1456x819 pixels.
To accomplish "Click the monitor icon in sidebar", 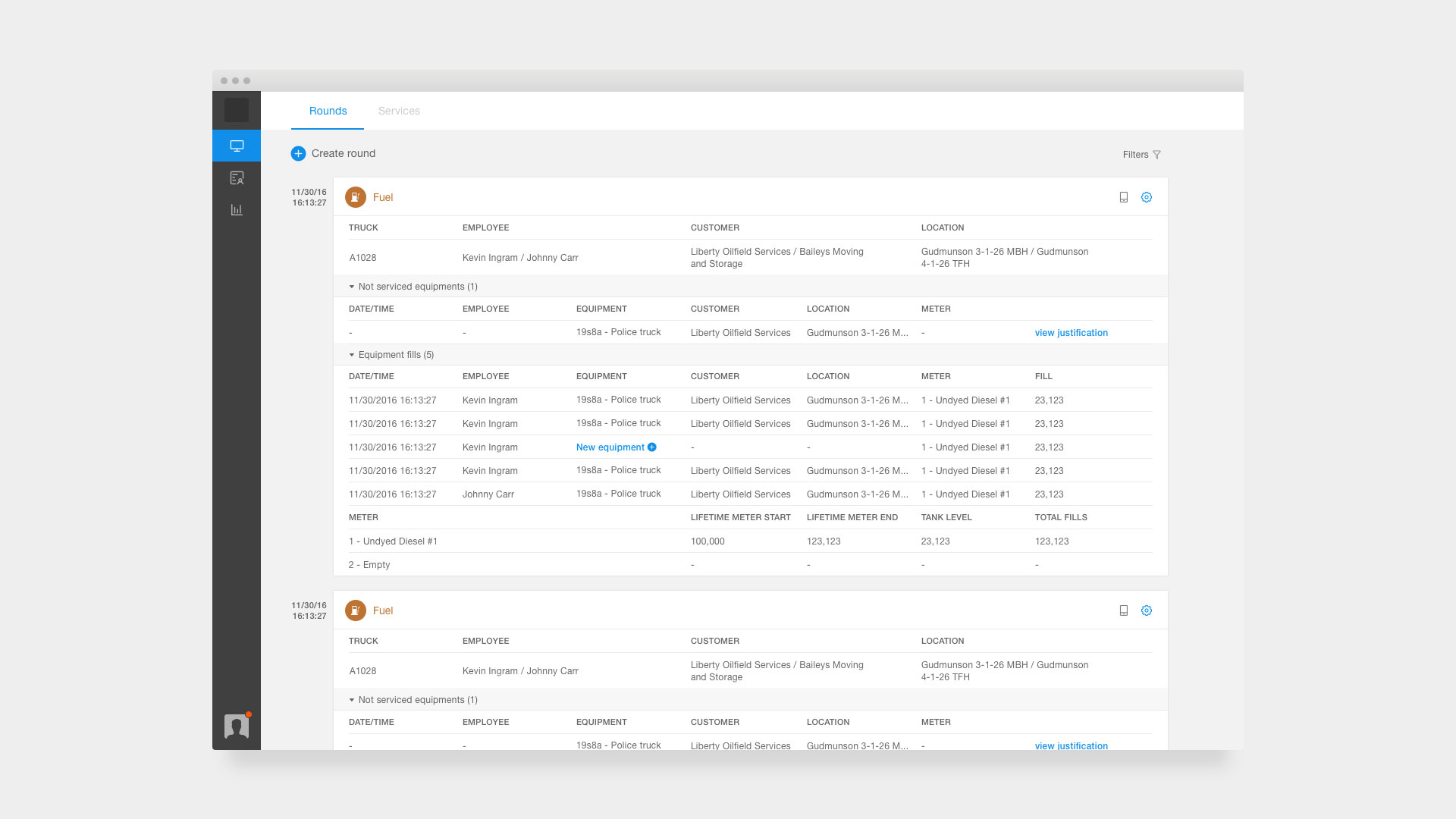I will [237, 146].
